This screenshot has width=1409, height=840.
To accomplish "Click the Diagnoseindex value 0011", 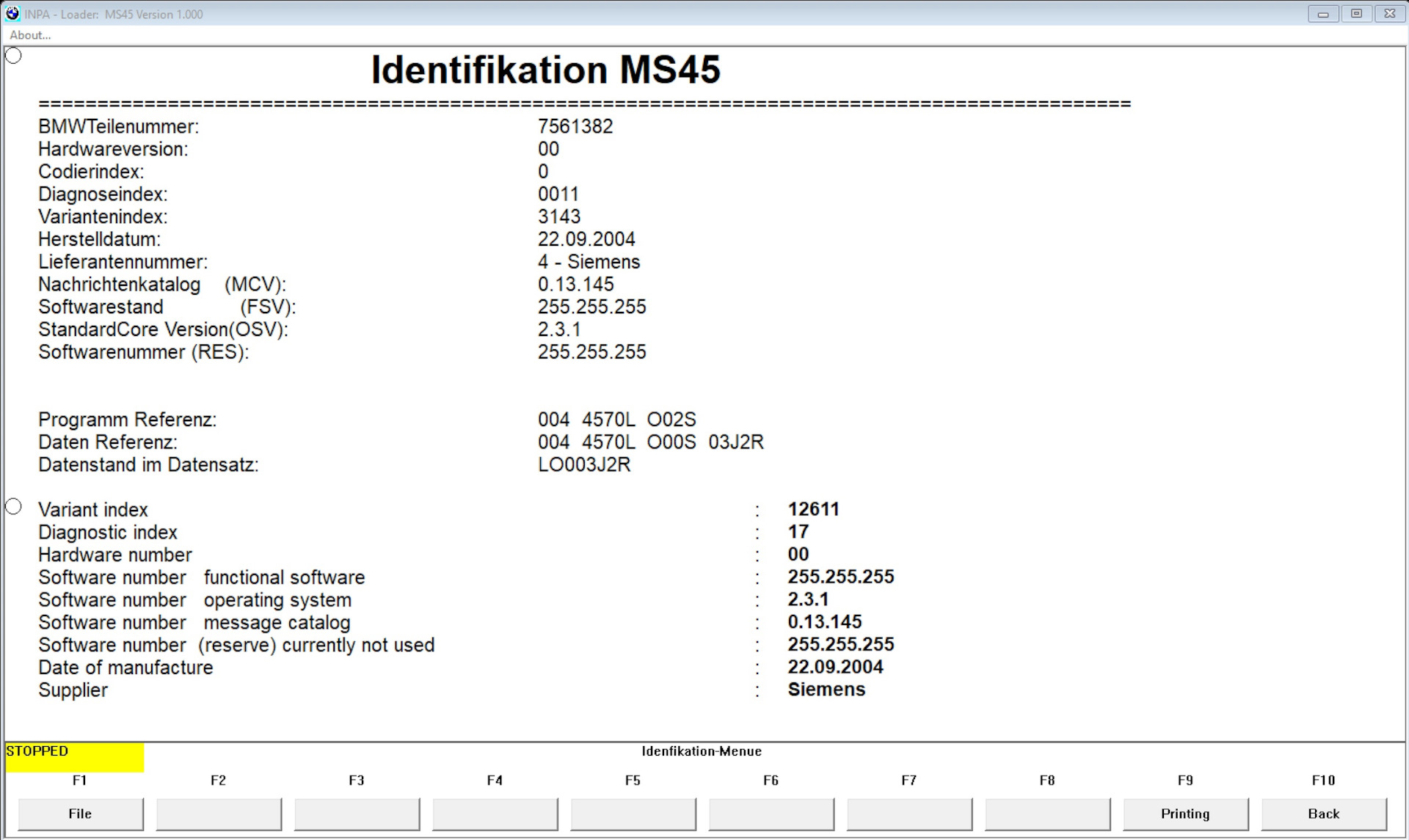I will tap(558, 194).
